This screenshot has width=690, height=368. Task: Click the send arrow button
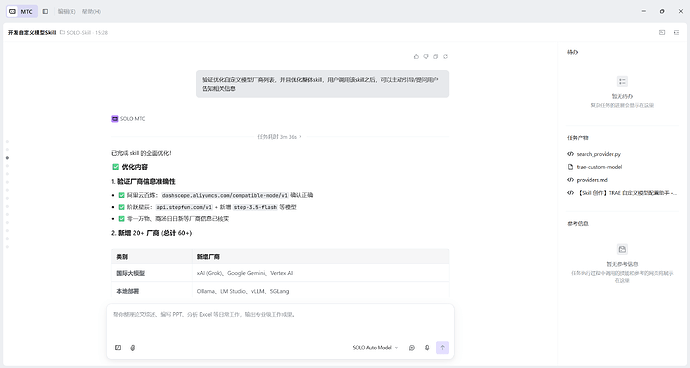[x=442, y=347]
